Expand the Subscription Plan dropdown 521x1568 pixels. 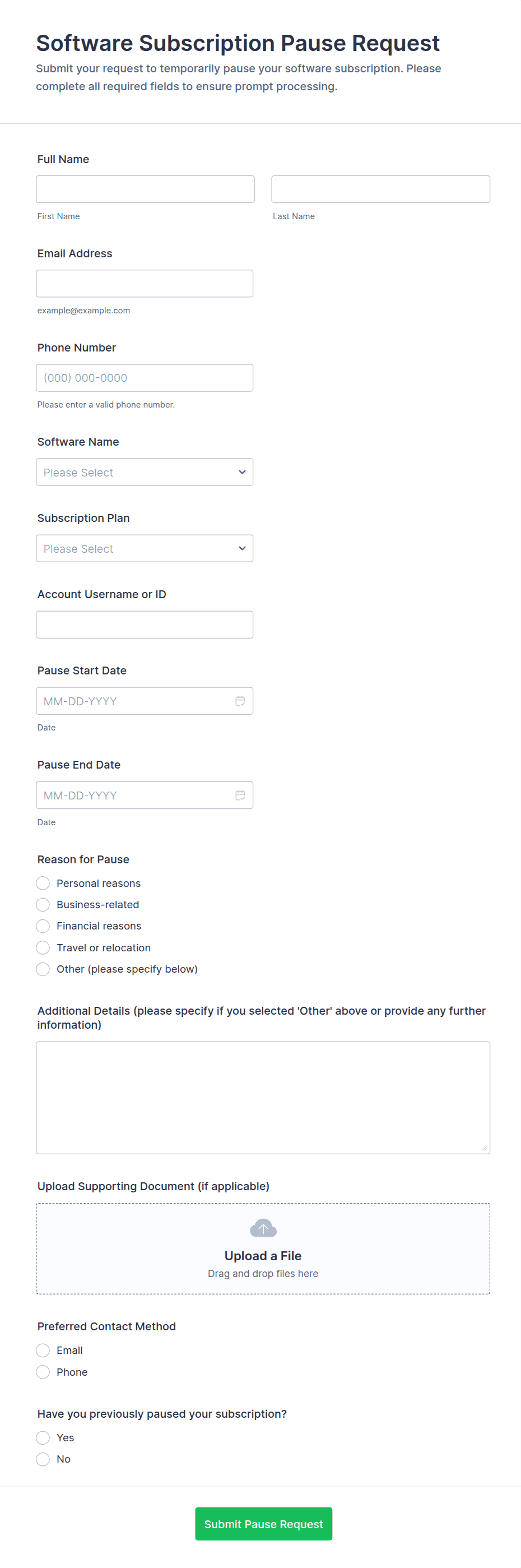pyautogui.click(x=145, y=548)
